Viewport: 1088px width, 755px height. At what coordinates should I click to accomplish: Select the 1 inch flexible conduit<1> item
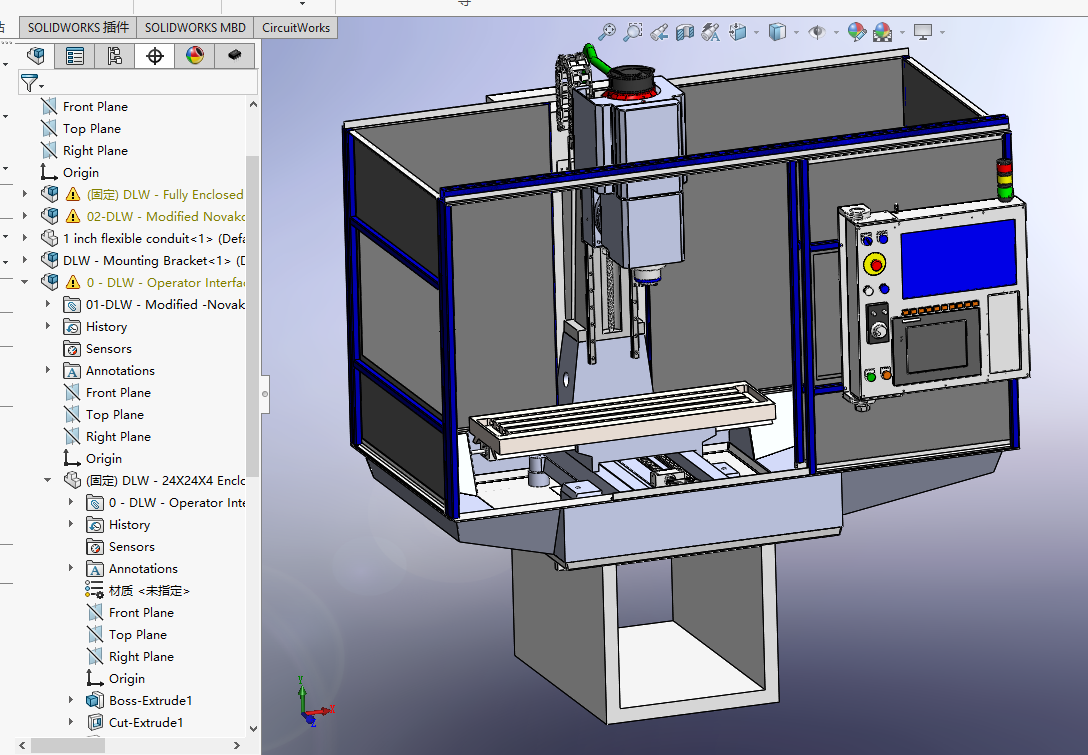pos(153,239)
